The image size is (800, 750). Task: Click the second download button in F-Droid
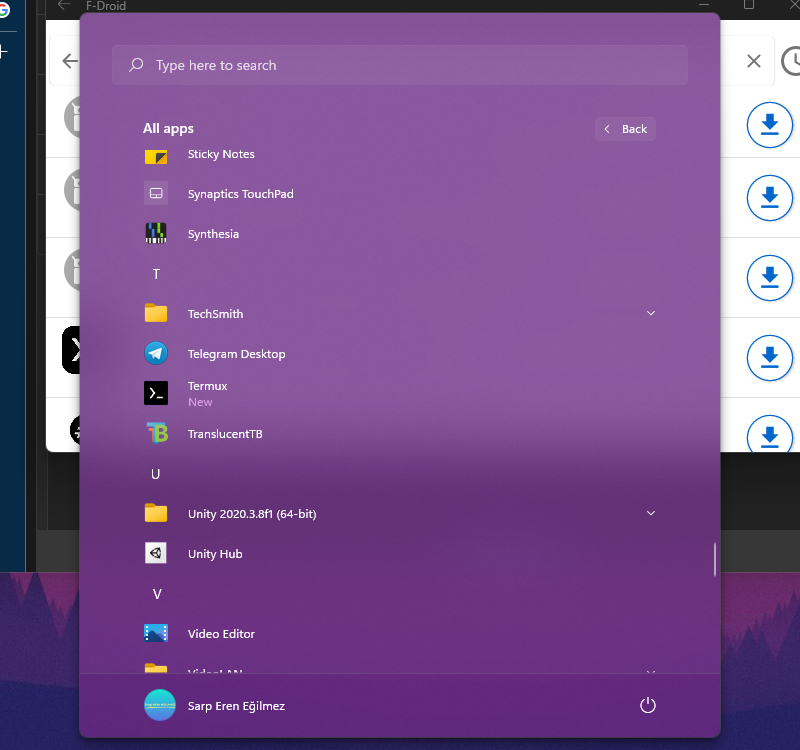click(769, 198)
